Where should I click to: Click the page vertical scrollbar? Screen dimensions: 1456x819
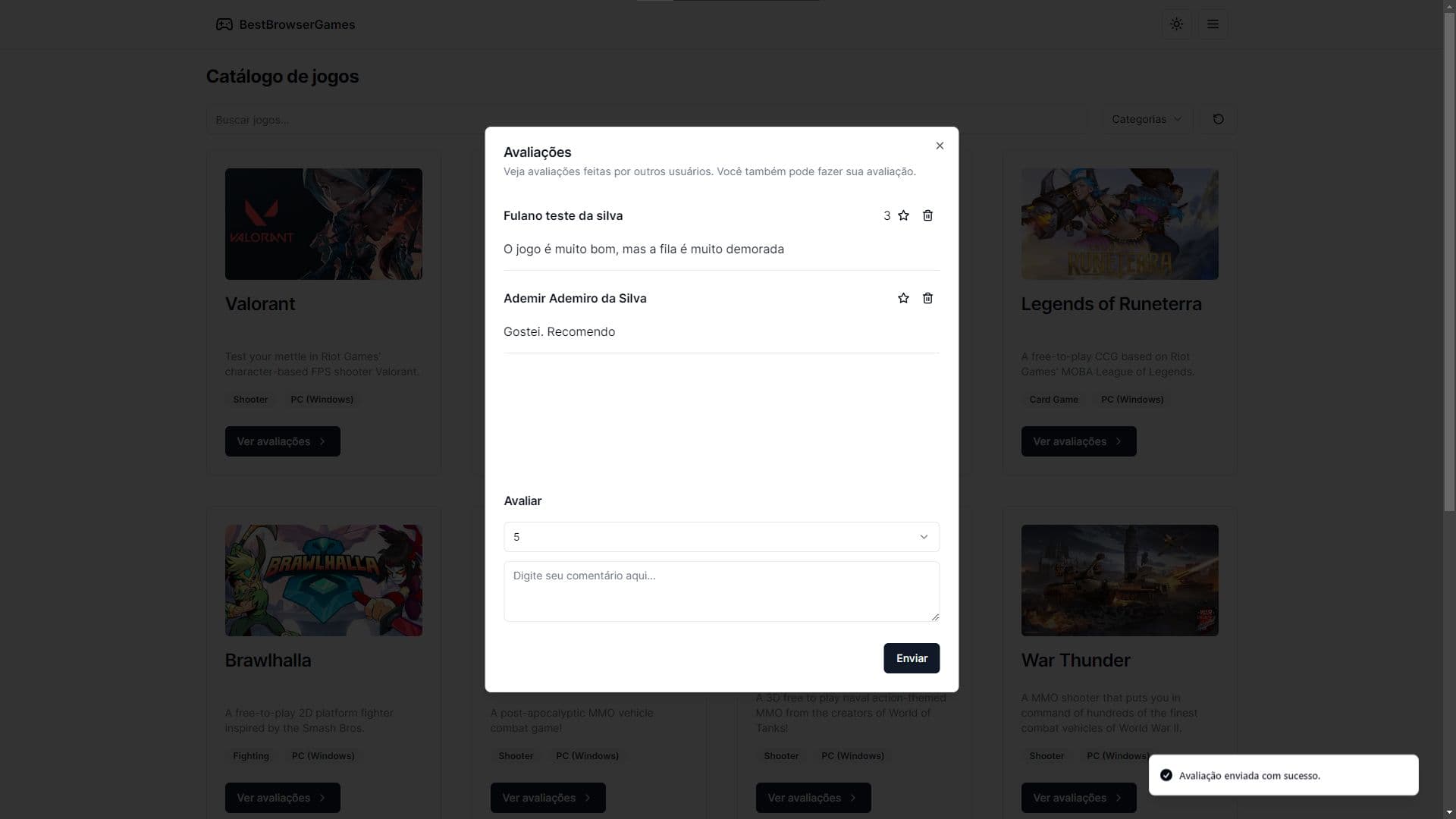(1449, 258)
